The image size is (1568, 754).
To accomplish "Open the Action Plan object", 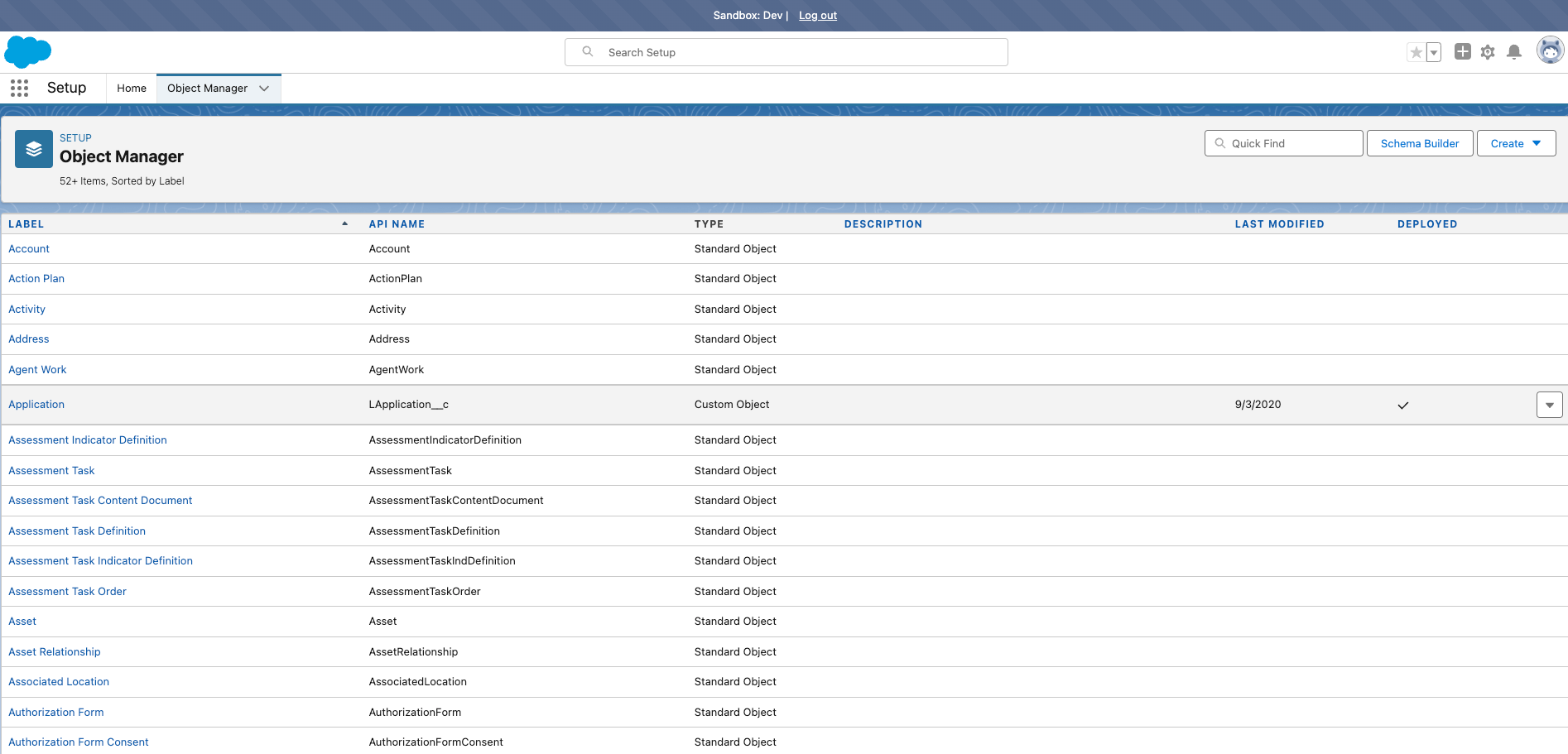I will click(x=36, y=279).
